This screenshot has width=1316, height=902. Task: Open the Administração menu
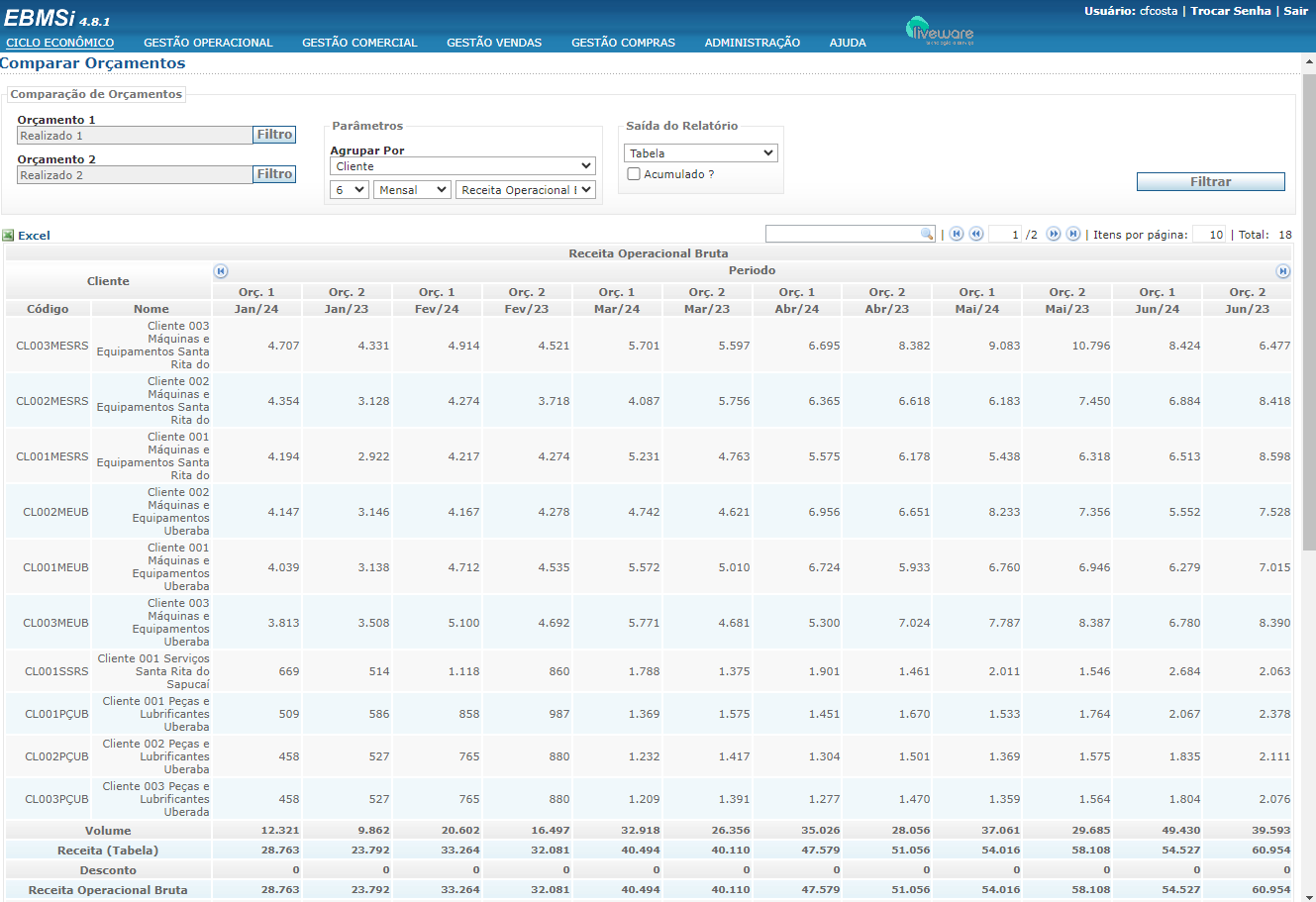(752, 43)
